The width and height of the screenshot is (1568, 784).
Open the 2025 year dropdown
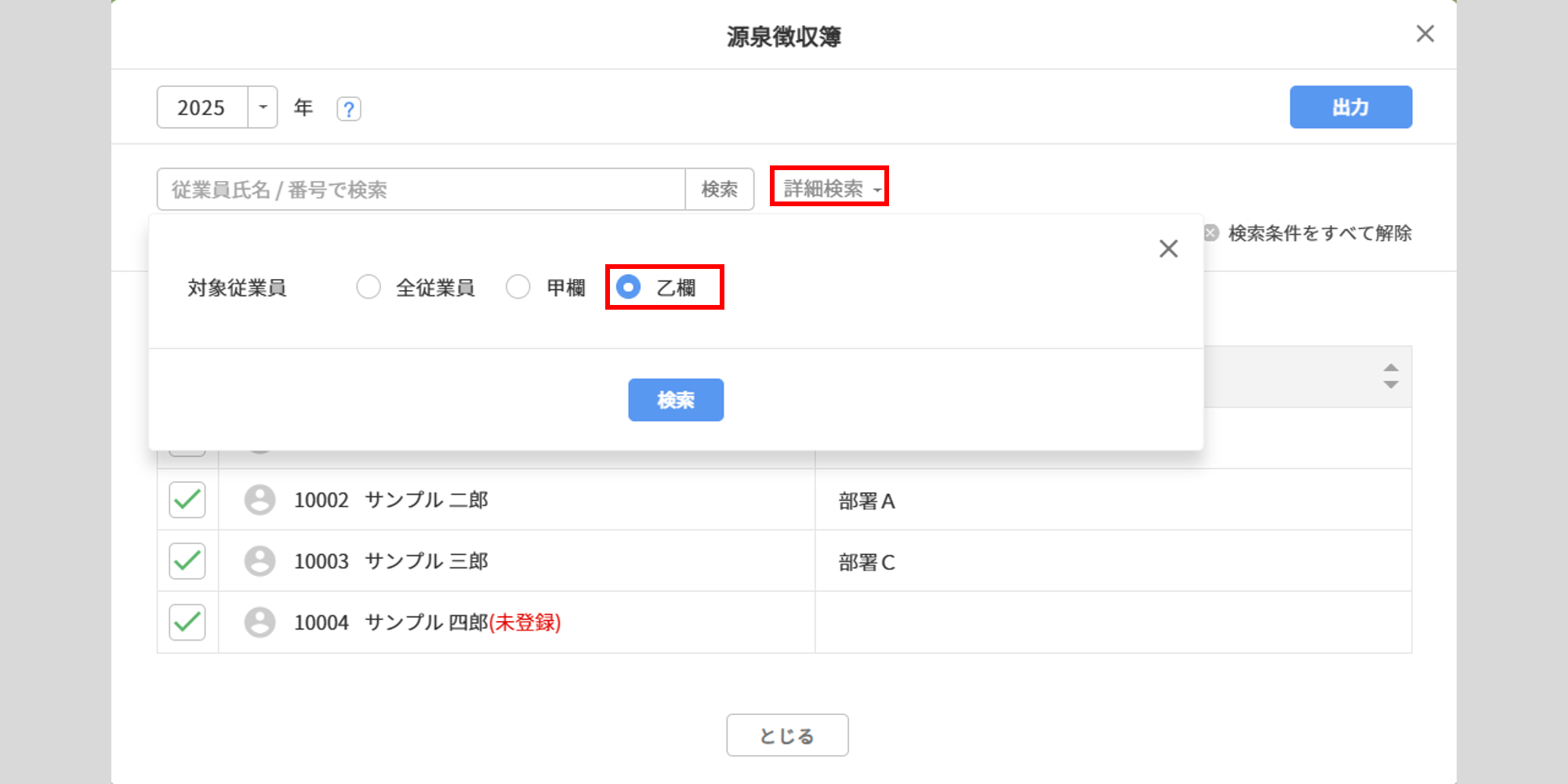tap(263, 107)
